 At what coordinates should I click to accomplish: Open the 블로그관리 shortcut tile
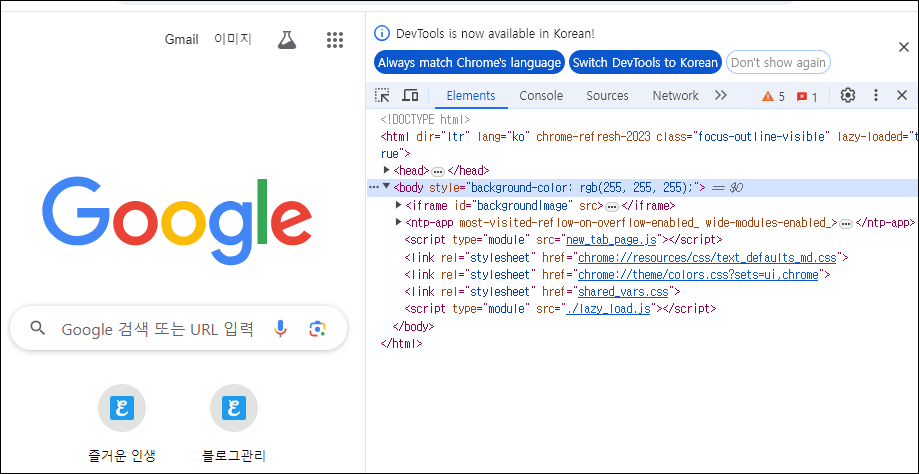tap(234, 424)
